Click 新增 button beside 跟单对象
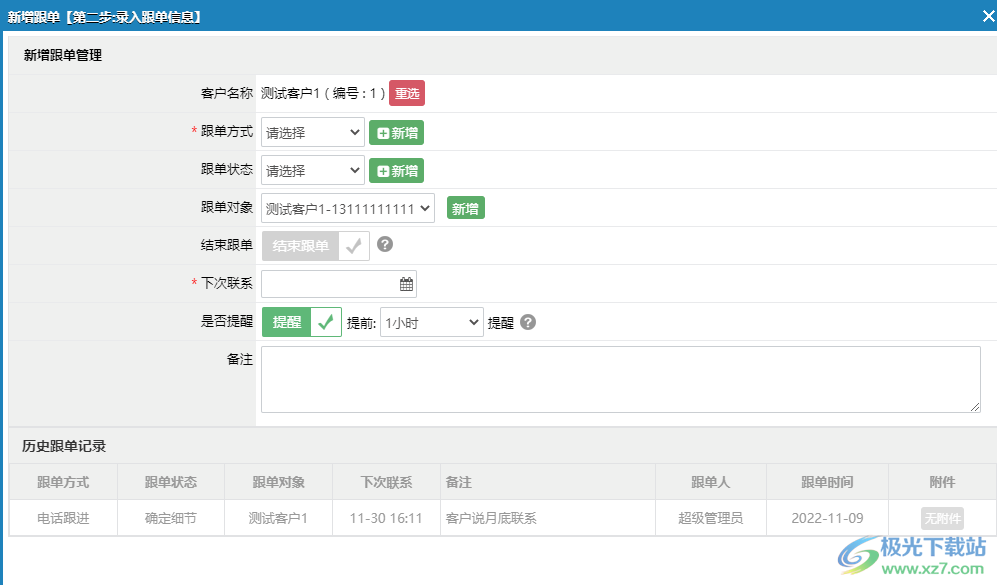The width and height of the screenshot is (997, 585). tap(465, 209)
